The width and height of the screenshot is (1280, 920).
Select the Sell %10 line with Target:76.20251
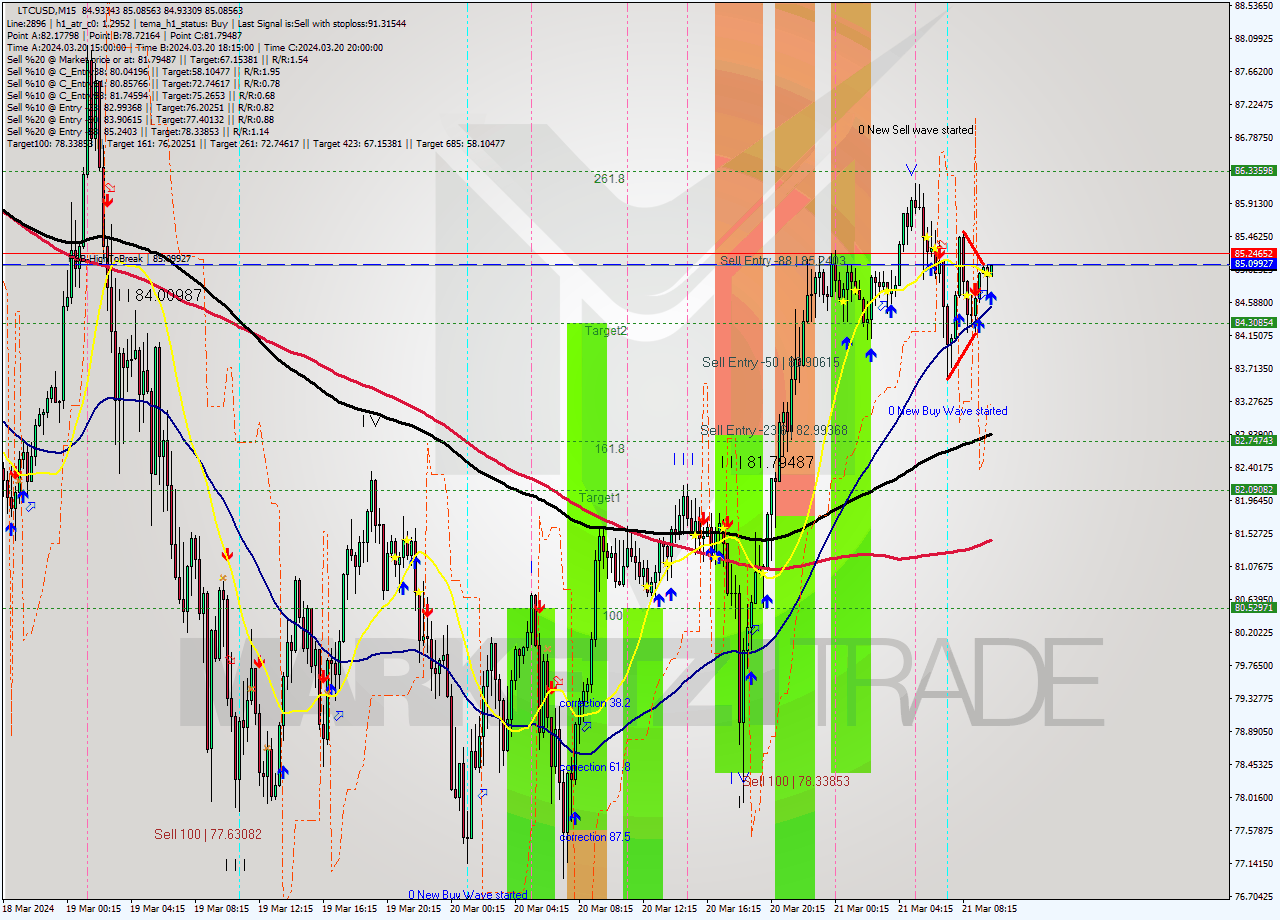tap(140, 107)
